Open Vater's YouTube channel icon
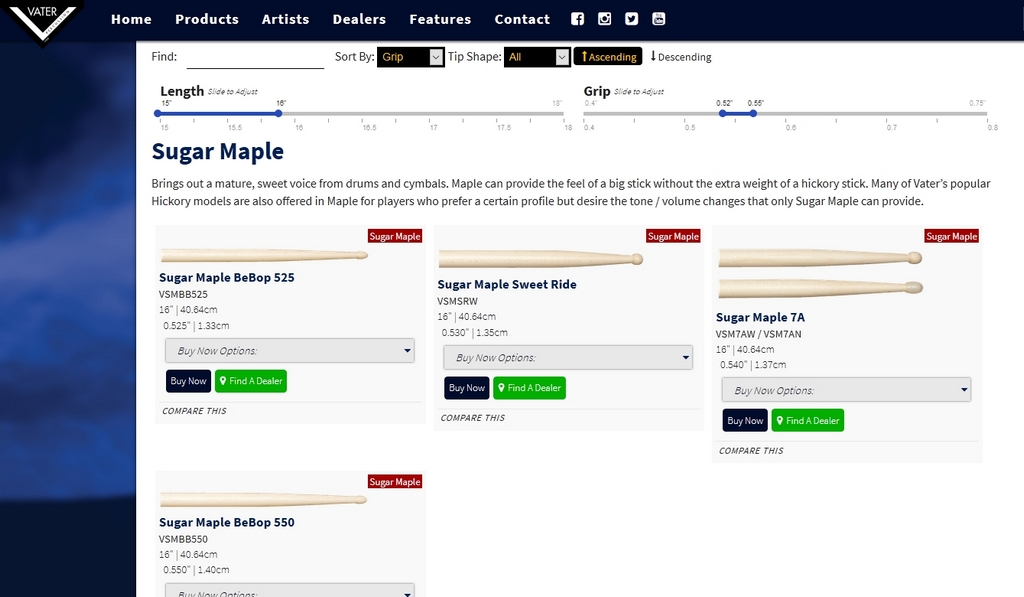The width and height of the screenshot is (1024, 597). point(658,19)
